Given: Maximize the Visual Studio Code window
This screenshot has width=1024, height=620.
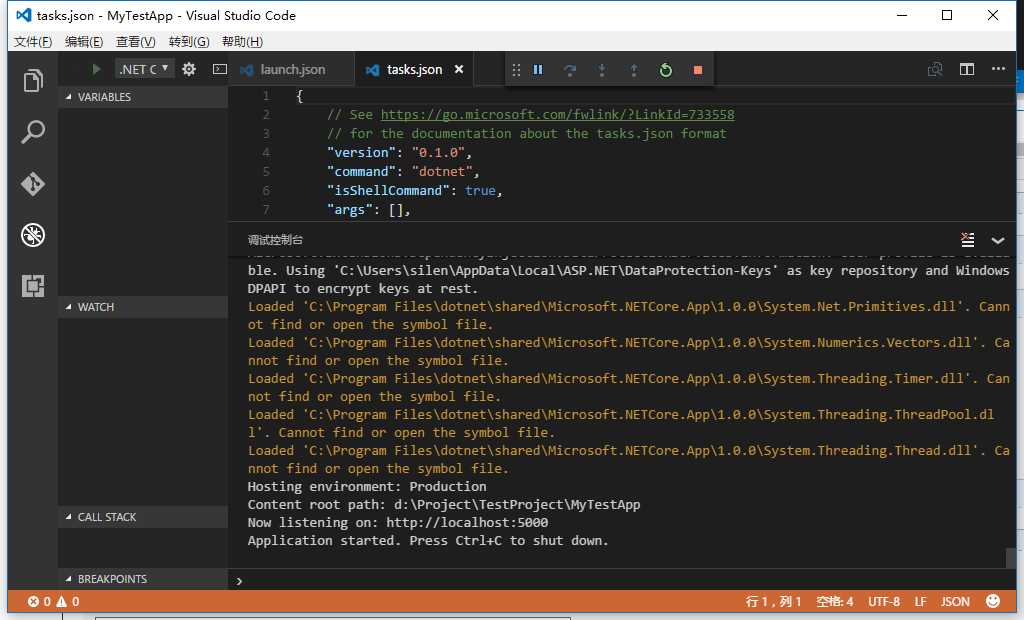Looking at the screenshot, I should (x=947, y=15).
